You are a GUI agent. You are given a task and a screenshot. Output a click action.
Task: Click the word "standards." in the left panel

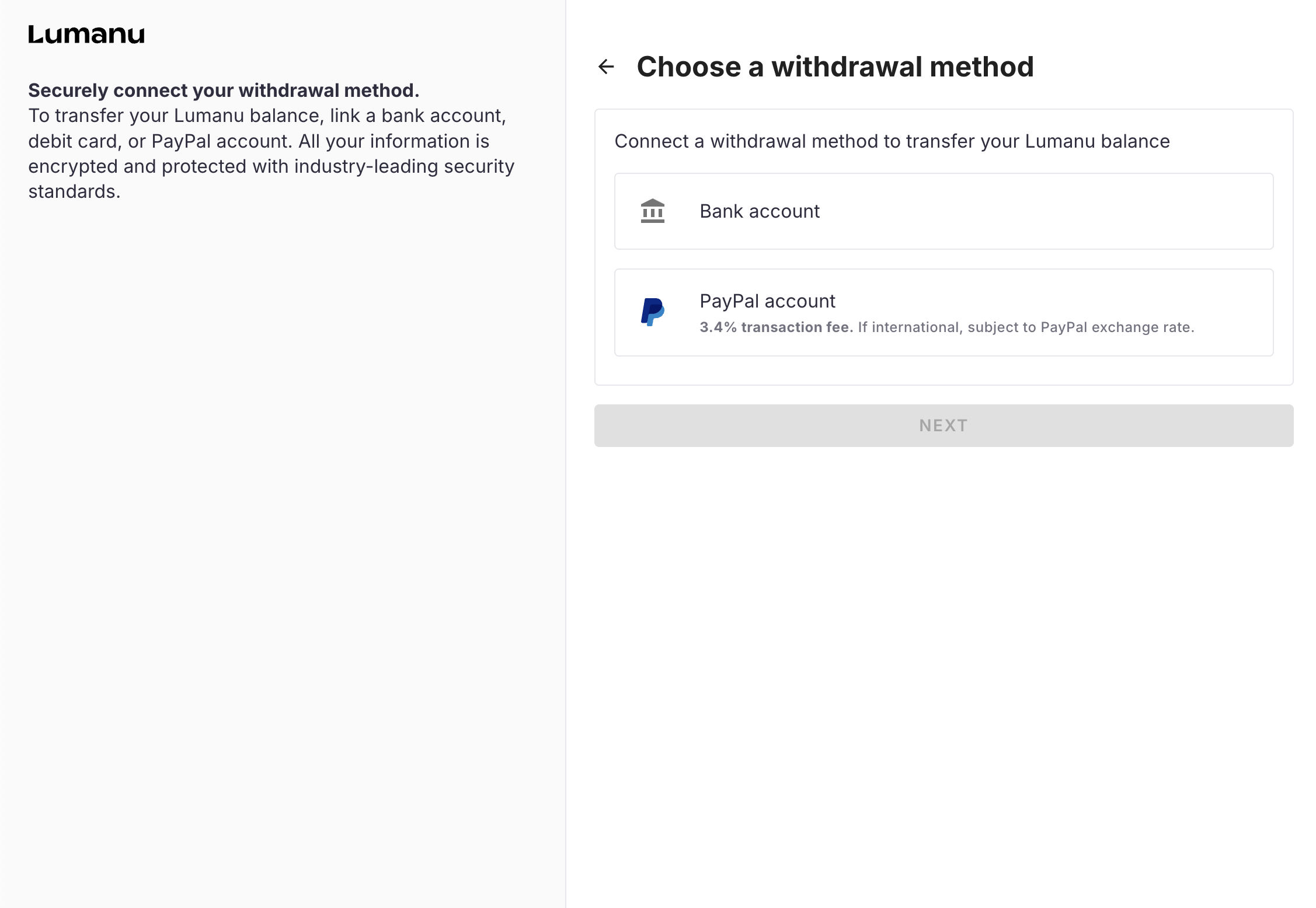tap(74, 191)
